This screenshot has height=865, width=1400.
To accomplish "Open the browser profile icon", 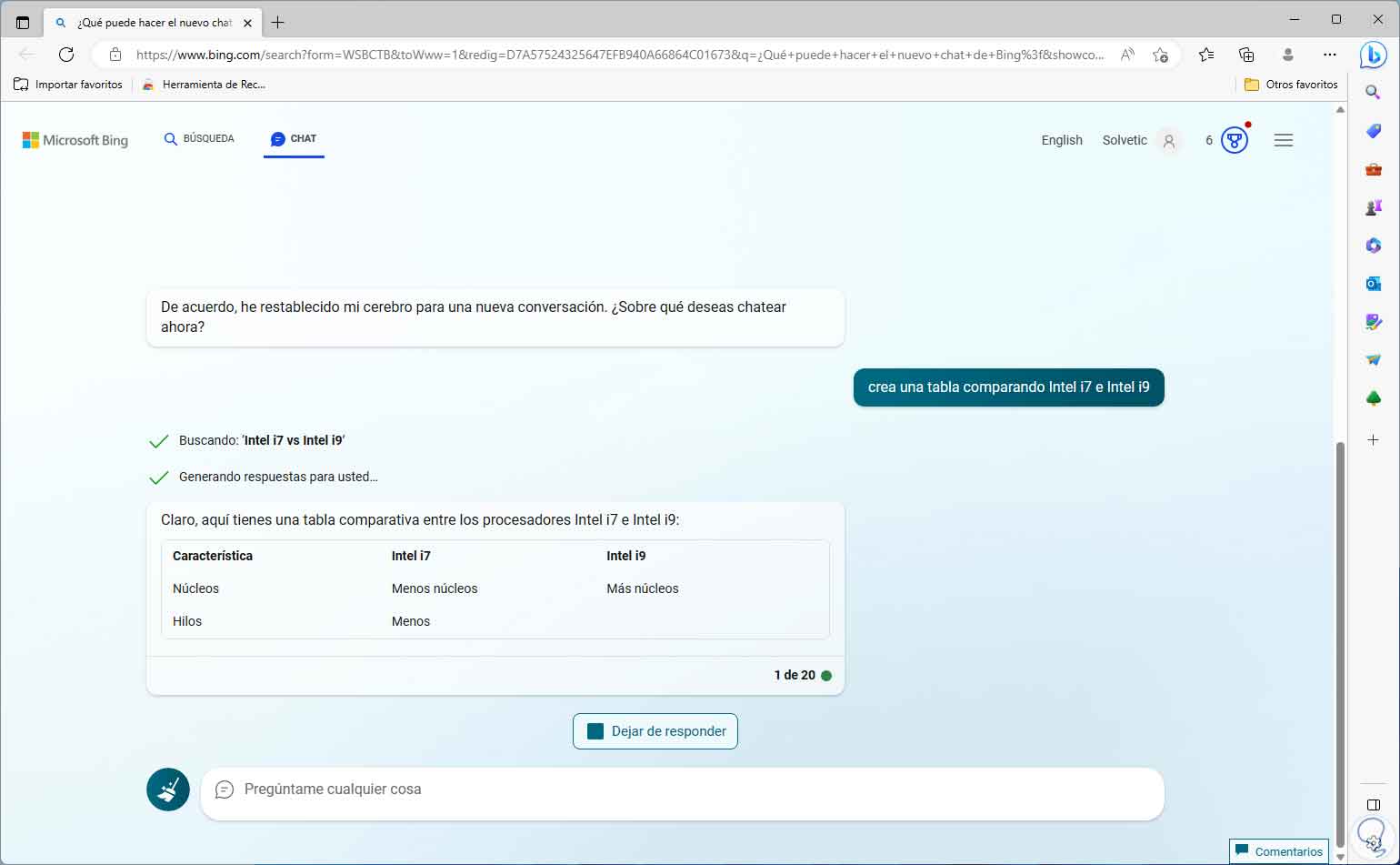I will [1288, 55].
